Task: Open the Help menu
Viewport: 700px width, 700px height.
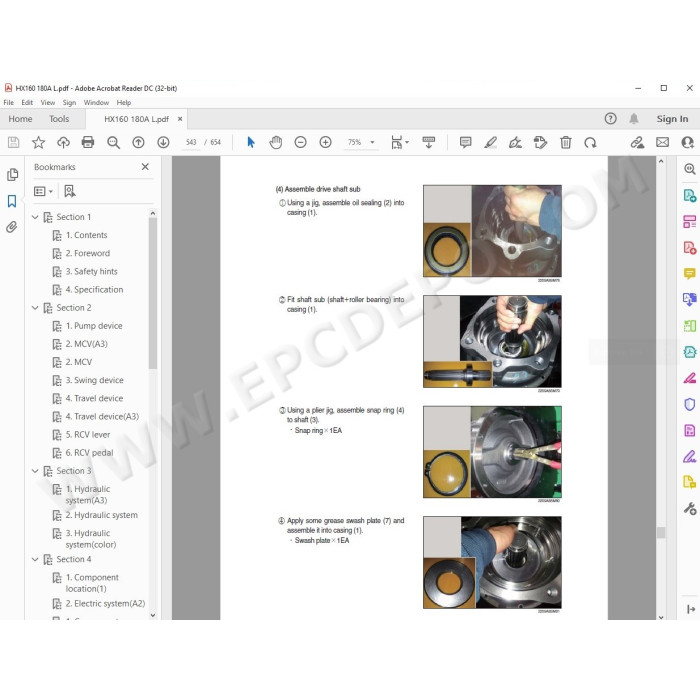Action: [x=124, y=102]
